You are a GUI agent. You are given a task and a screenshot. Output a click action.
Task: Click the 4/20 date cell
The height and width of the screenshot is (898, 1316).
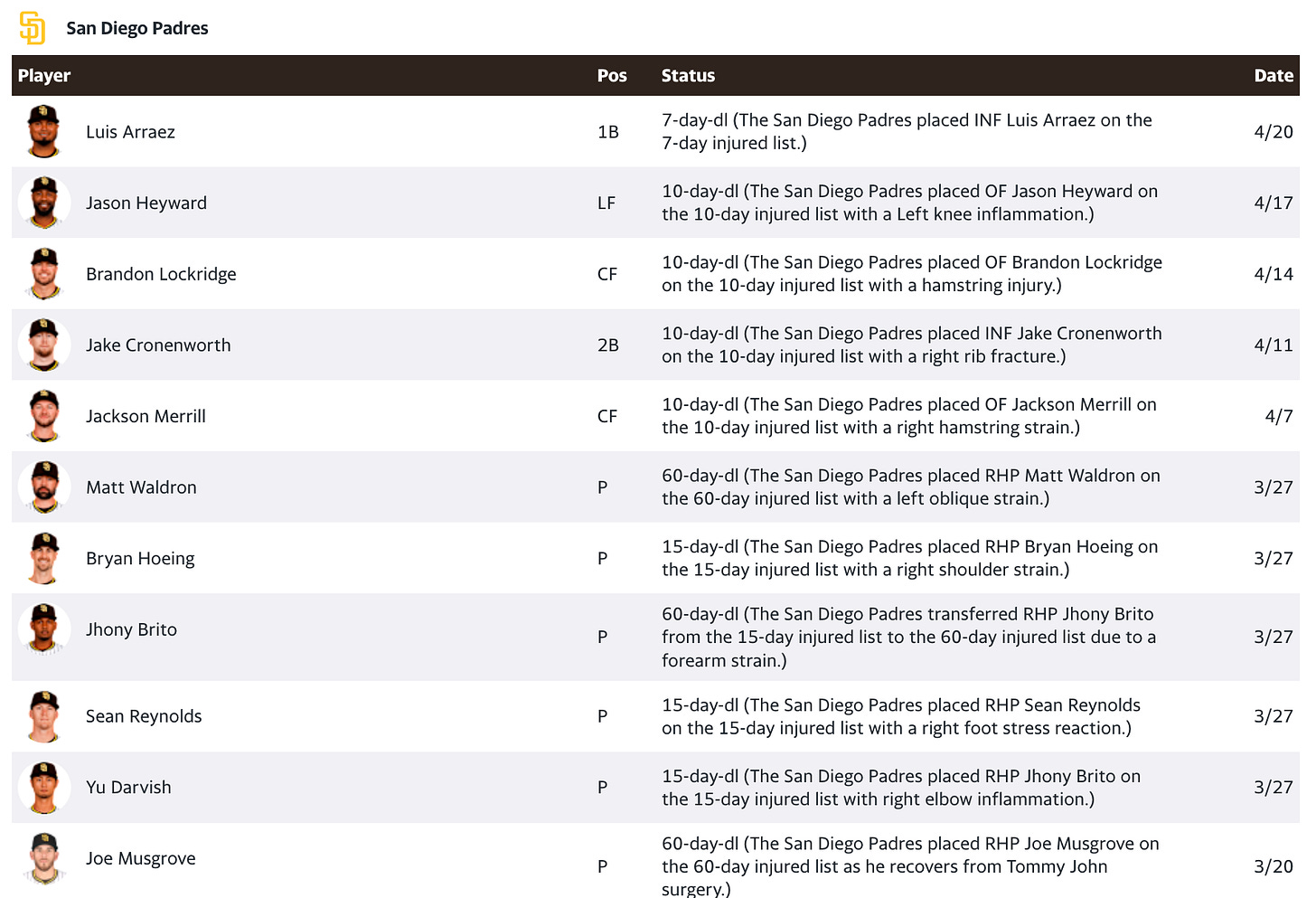(x=1274, y=132)
